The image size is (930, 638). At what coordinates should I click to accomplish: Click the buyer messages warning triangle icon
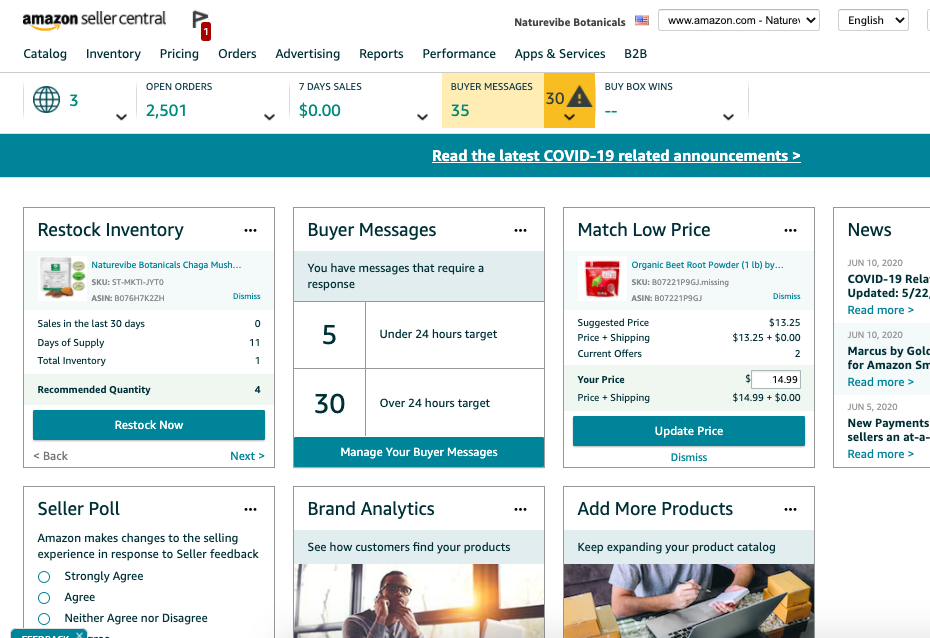[579, 98]
